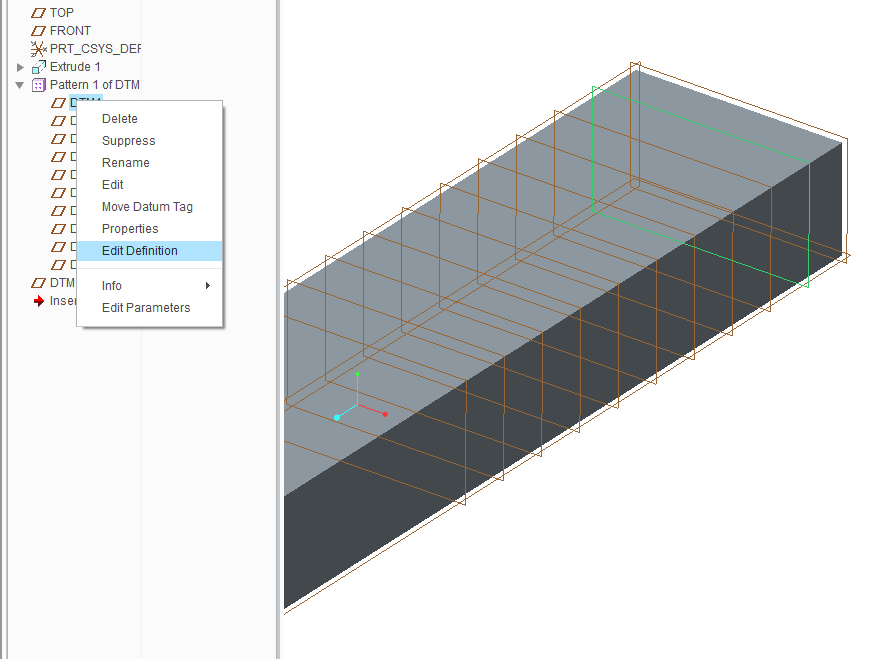Click the green highlighted datum plane outline
The image size is (885, 659).
tap(593, 150)
